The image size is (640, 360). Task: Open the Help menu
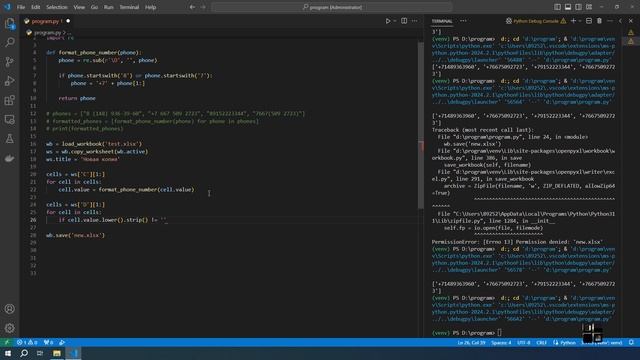(x=151, y=7)
